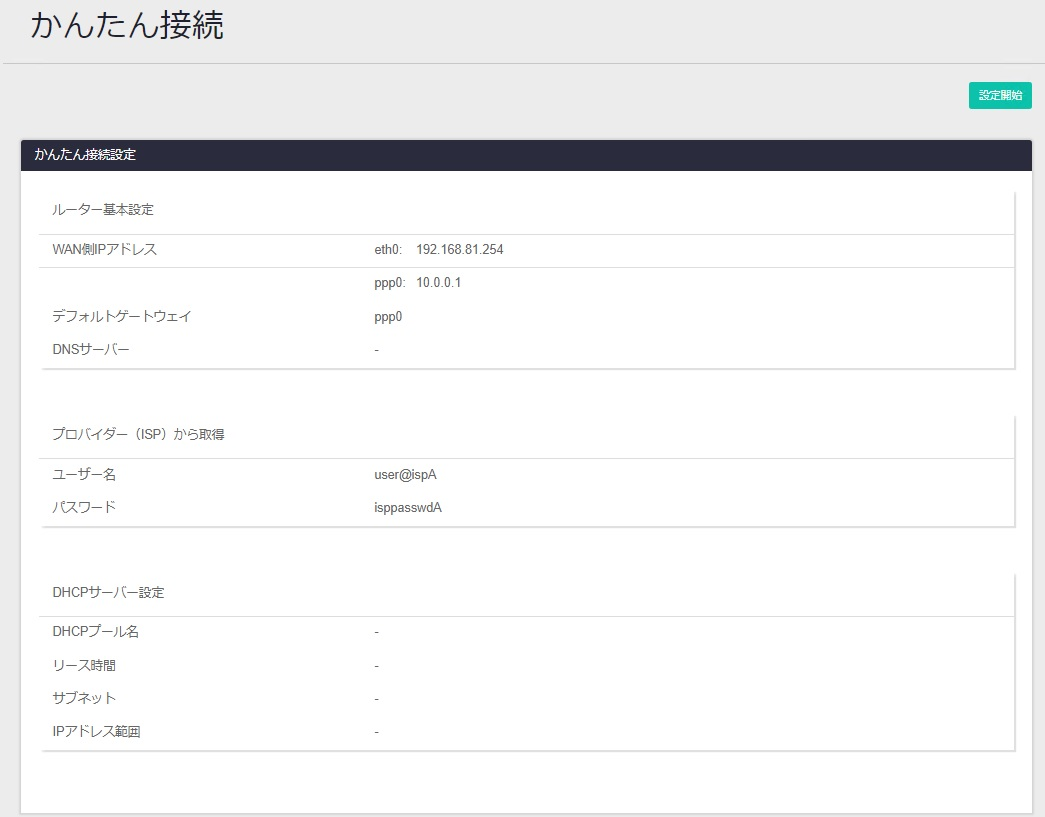Image resolution: width=1045 pixels, height=817 pixels.
Task: Click the プロバイダー (ISP) から取得 title
Action: pyautogui.click(x=138, y=434)
